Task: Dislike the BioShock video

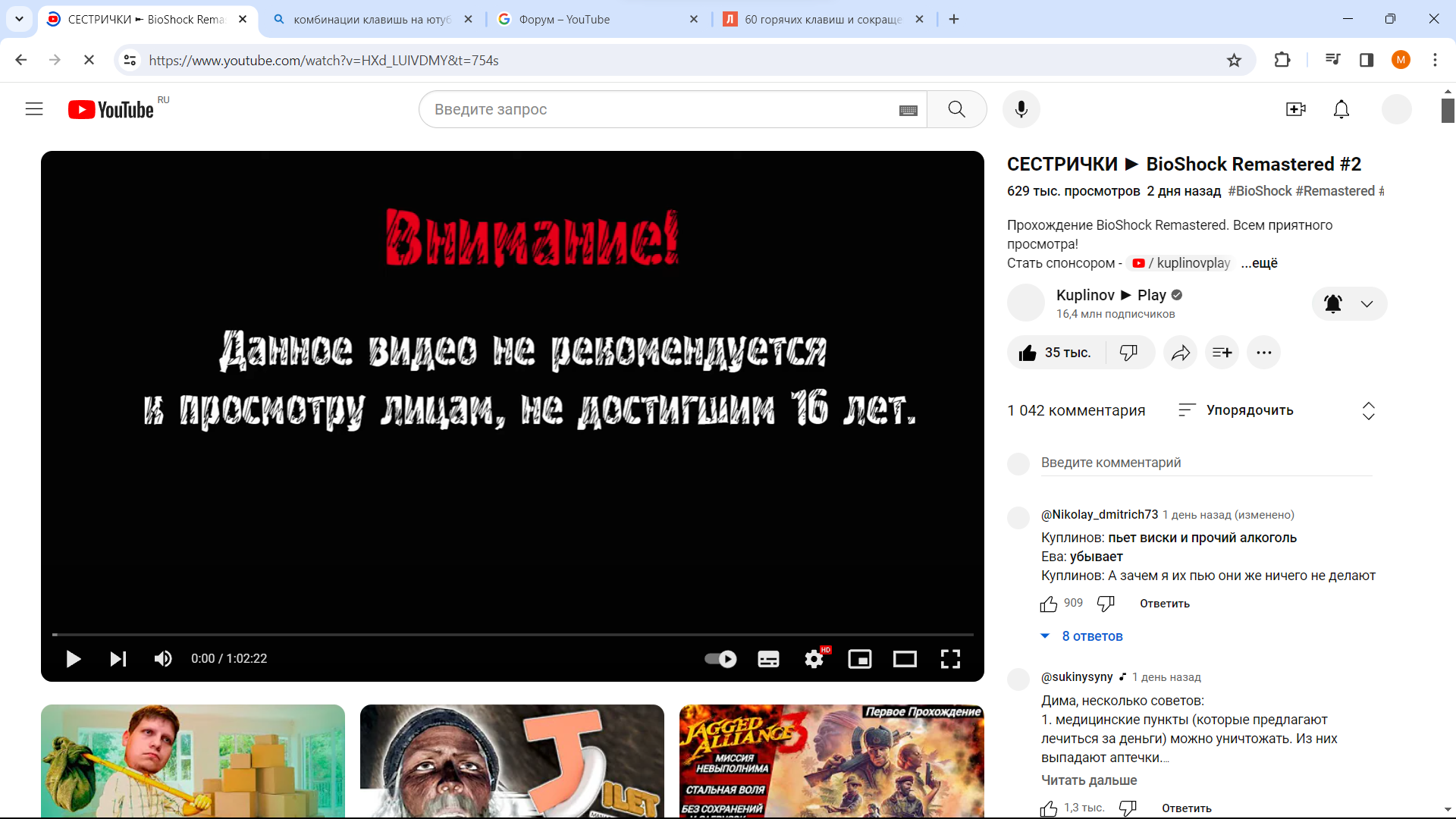Action: tap(1128, 353)
